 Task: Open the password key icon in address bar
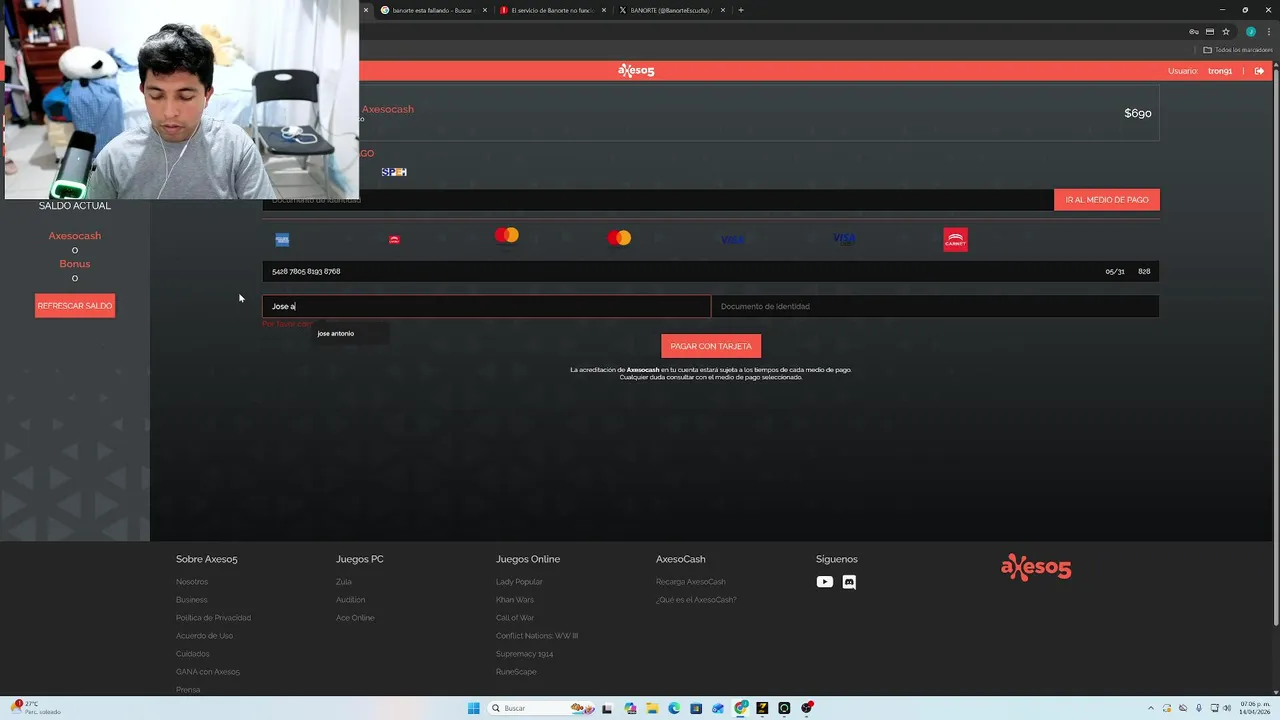click(1193, 32)
